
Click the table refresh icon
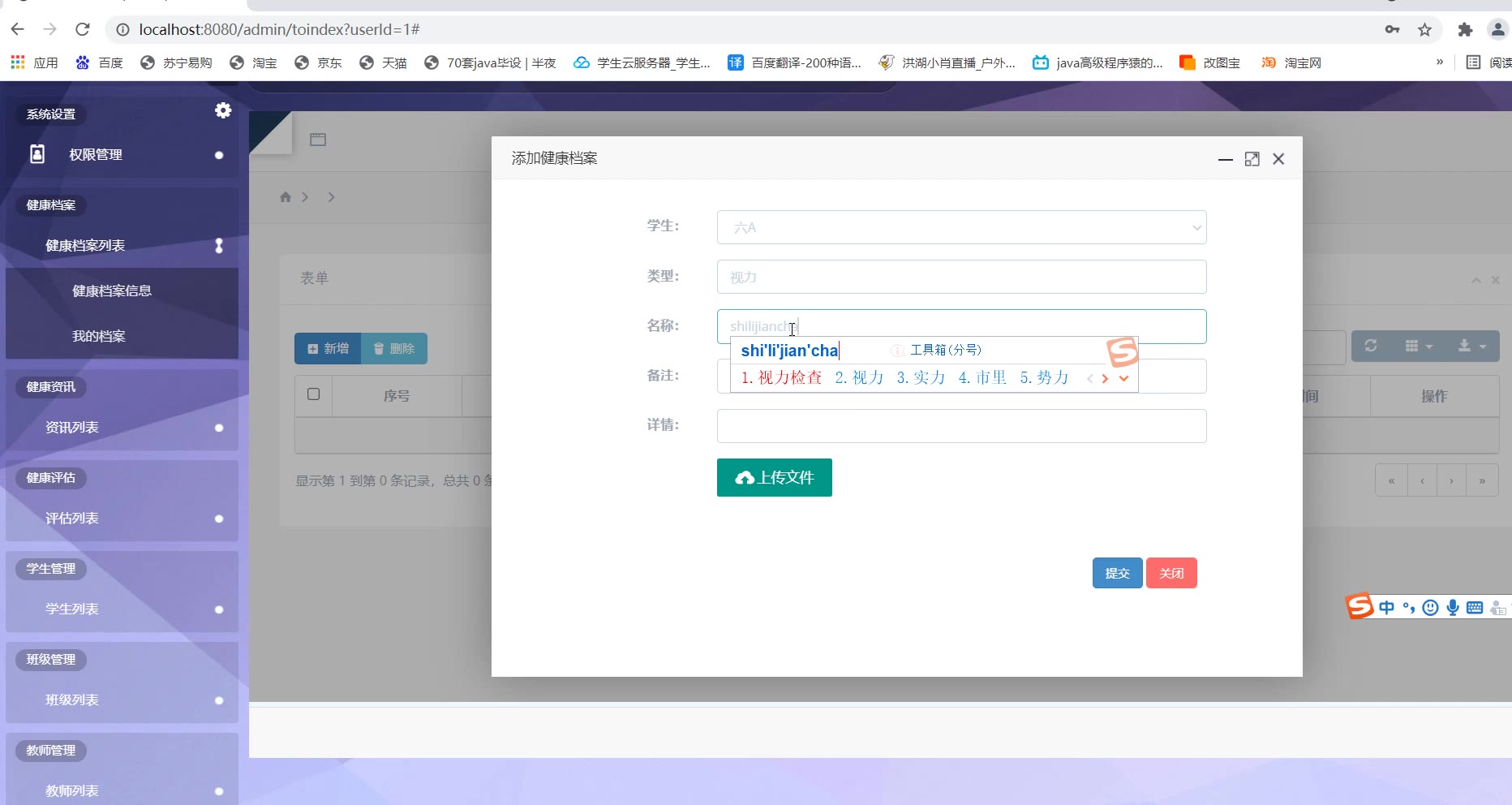pos(1371,346)
